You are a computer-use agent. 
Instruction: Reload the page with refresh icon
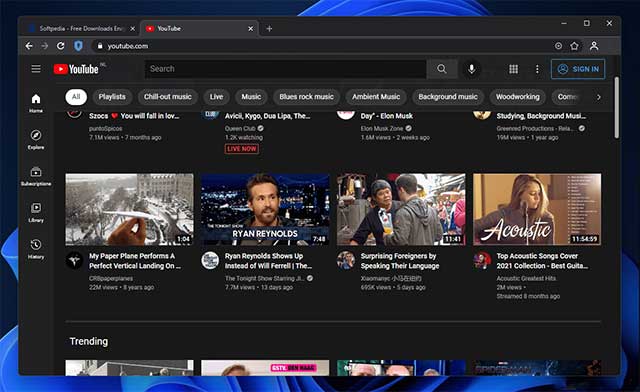click(x=60, y=46)
